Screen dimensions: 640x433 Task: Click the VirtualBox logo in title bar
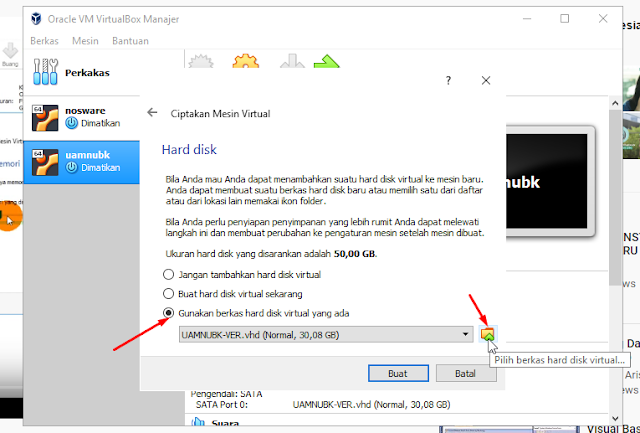click(36, 19)
